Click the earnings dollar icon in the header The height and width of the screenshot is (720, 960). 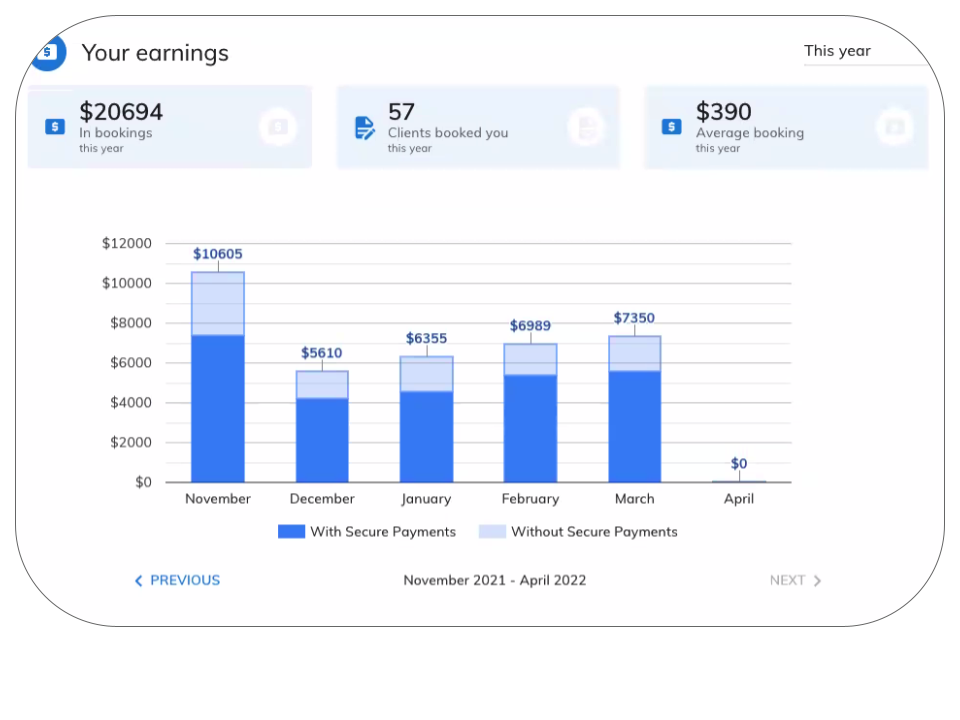click(x=47, y=52)
